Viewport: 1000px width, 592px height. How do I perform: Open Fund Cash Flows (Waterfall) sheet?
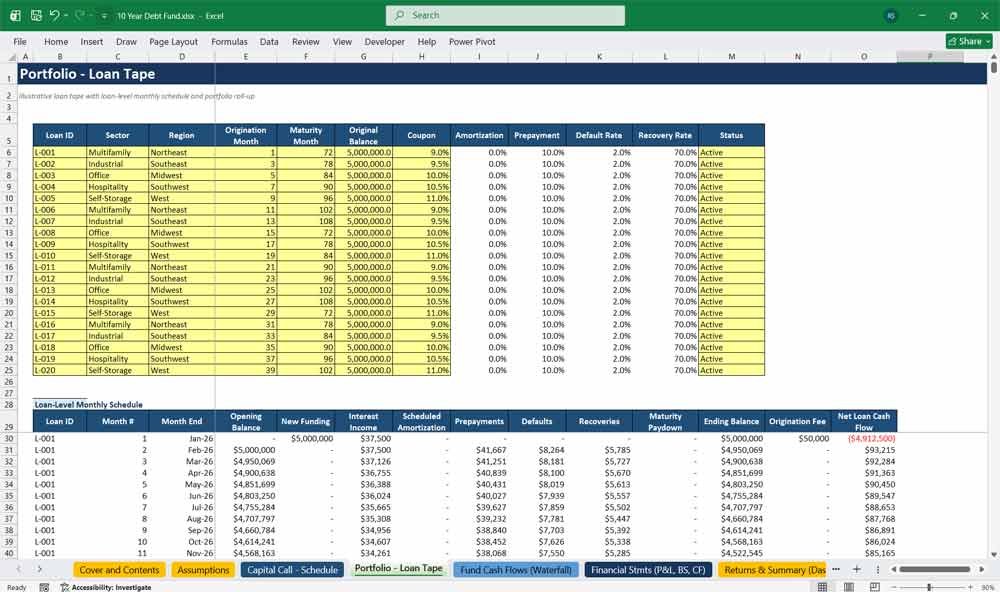[516, 570]
